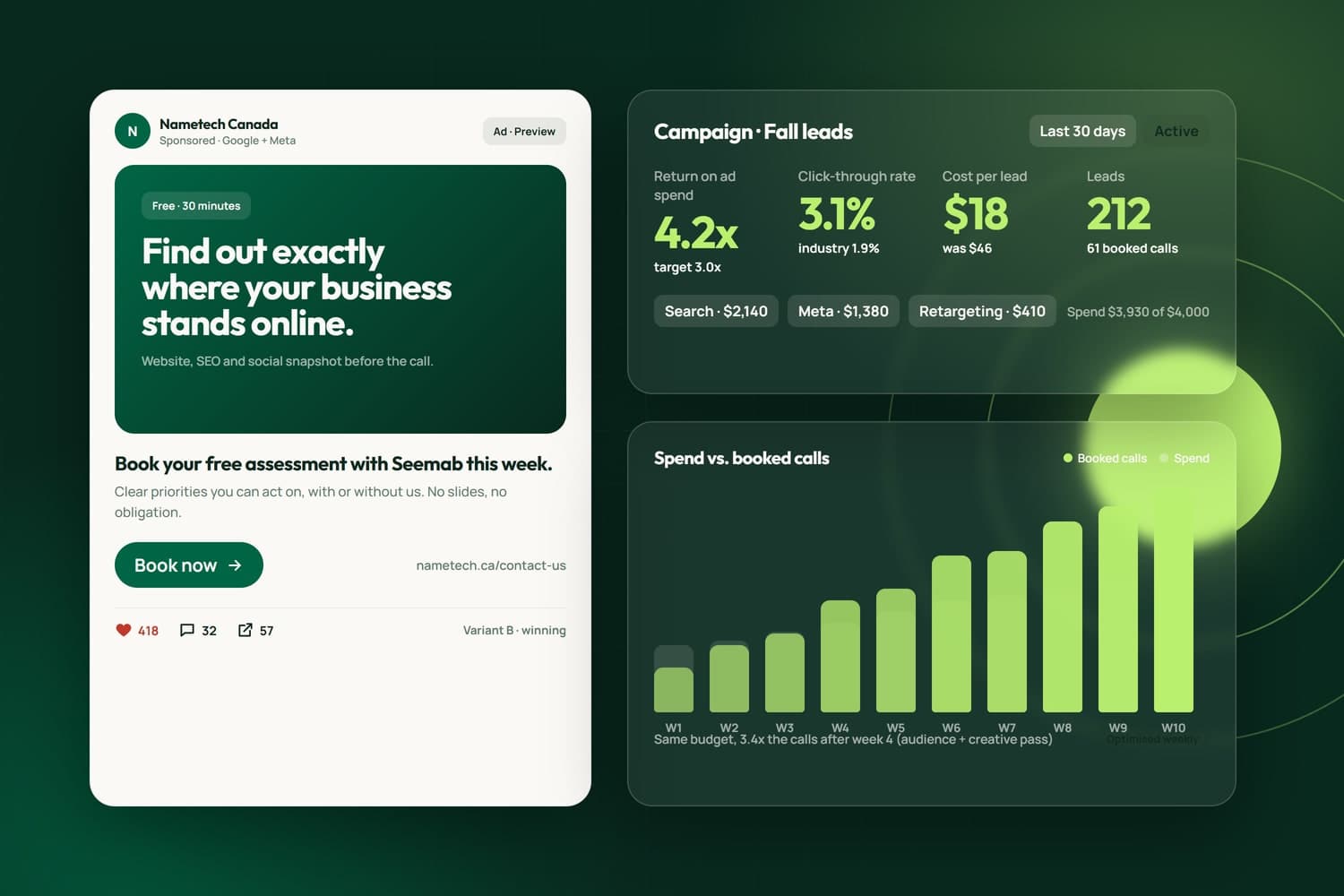Click the W4 bar in the chart
This screenshot has width=1344, height=896.
click(840, 656)
